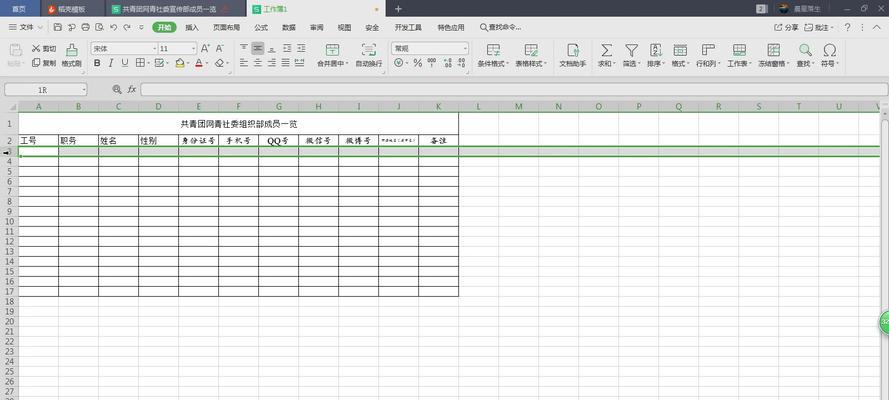Open the Sum (求和) sigma tool
Viewport: 889px width, 400px height.
[x=606, y=50]
